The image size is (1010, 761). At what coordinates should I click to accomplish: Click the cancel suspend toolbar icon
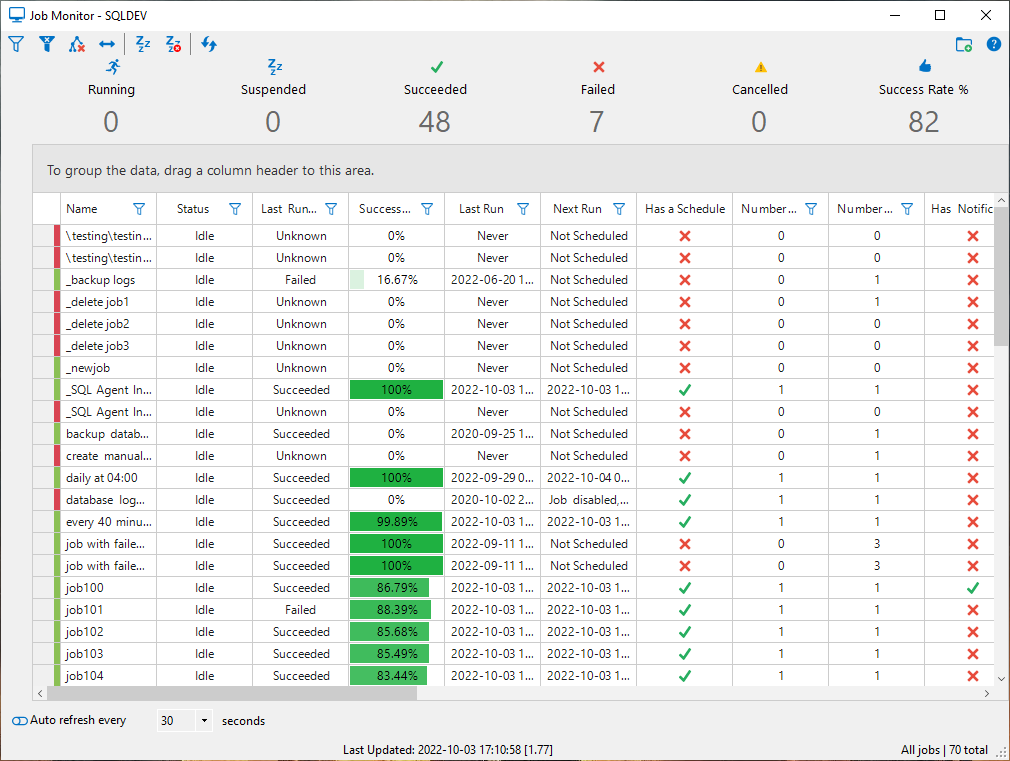pos(173,44)
